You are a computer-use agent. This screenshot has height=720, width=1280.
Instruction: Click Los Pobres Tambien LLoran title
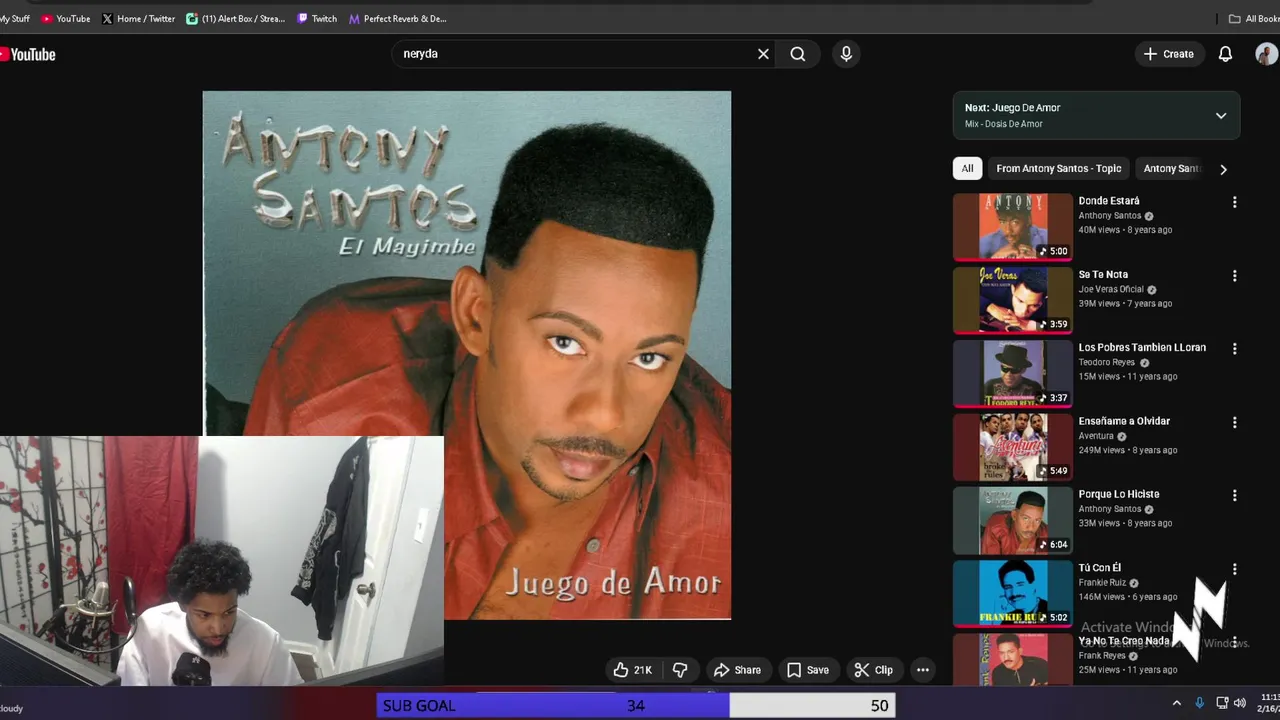coord(1142,347)
